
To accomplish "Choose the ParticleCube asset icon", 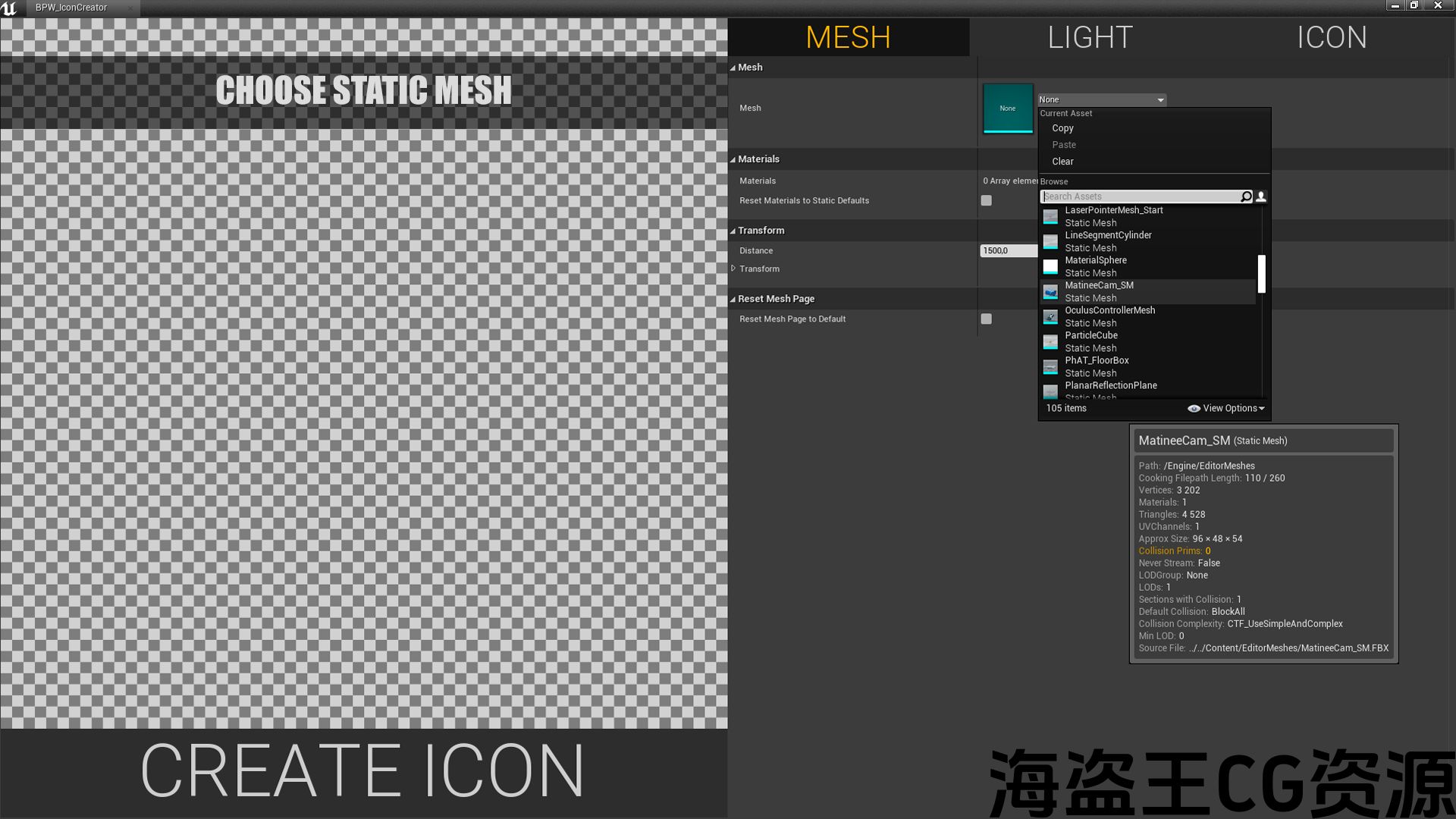I will 1050,342.
